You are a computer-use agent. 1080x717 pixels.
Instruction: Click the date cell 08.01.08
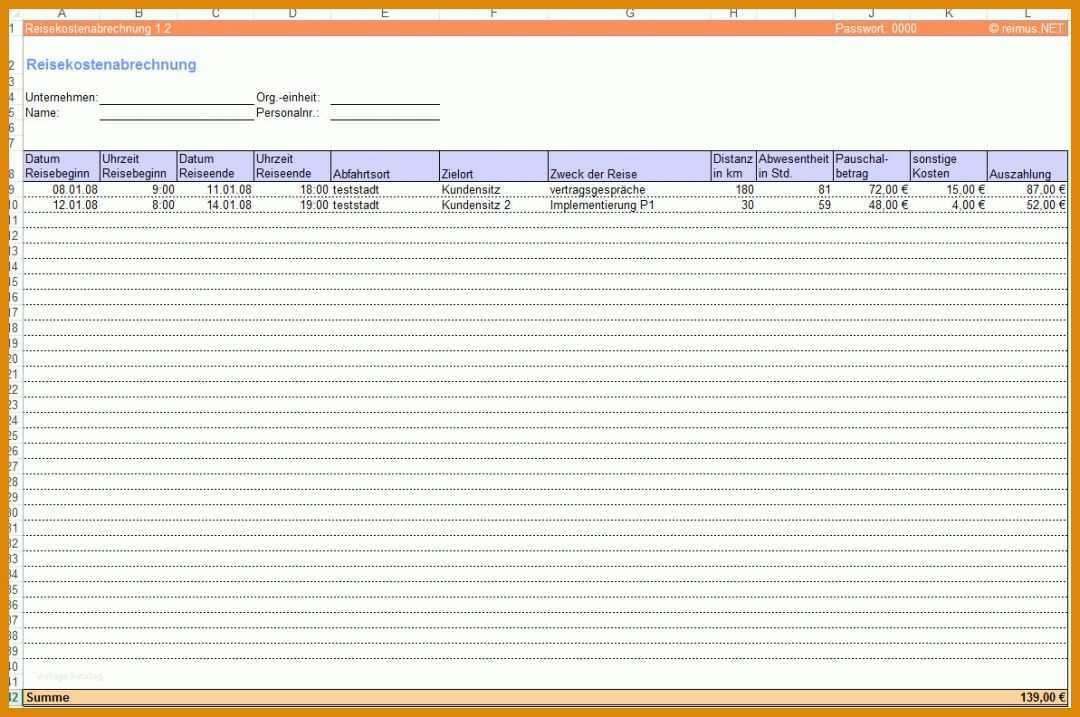click(61, 189)
